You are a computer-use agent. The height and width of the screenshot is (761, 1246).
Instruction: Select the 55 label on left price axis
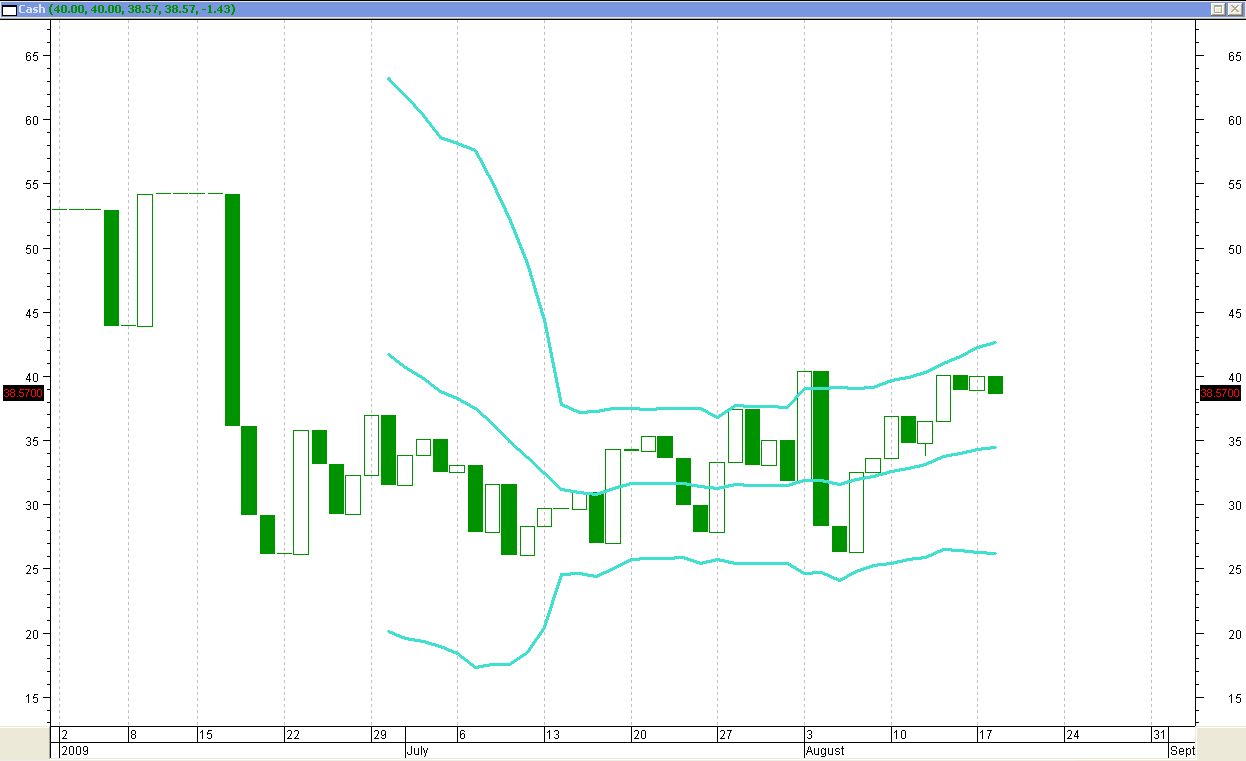[31, 184]
